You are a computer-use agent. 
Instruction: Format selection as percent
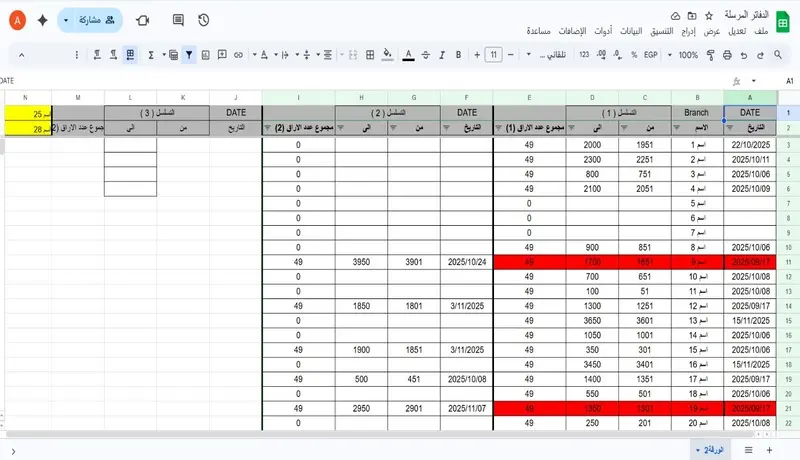(x=634, y=55)
